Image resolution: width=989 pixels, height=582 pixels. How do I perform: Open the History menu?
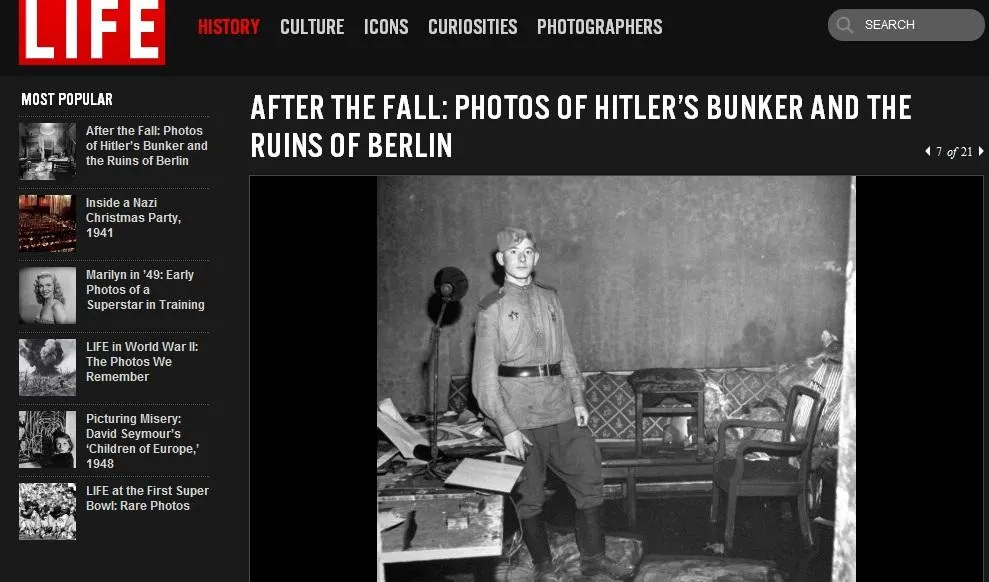coord(228,27)
